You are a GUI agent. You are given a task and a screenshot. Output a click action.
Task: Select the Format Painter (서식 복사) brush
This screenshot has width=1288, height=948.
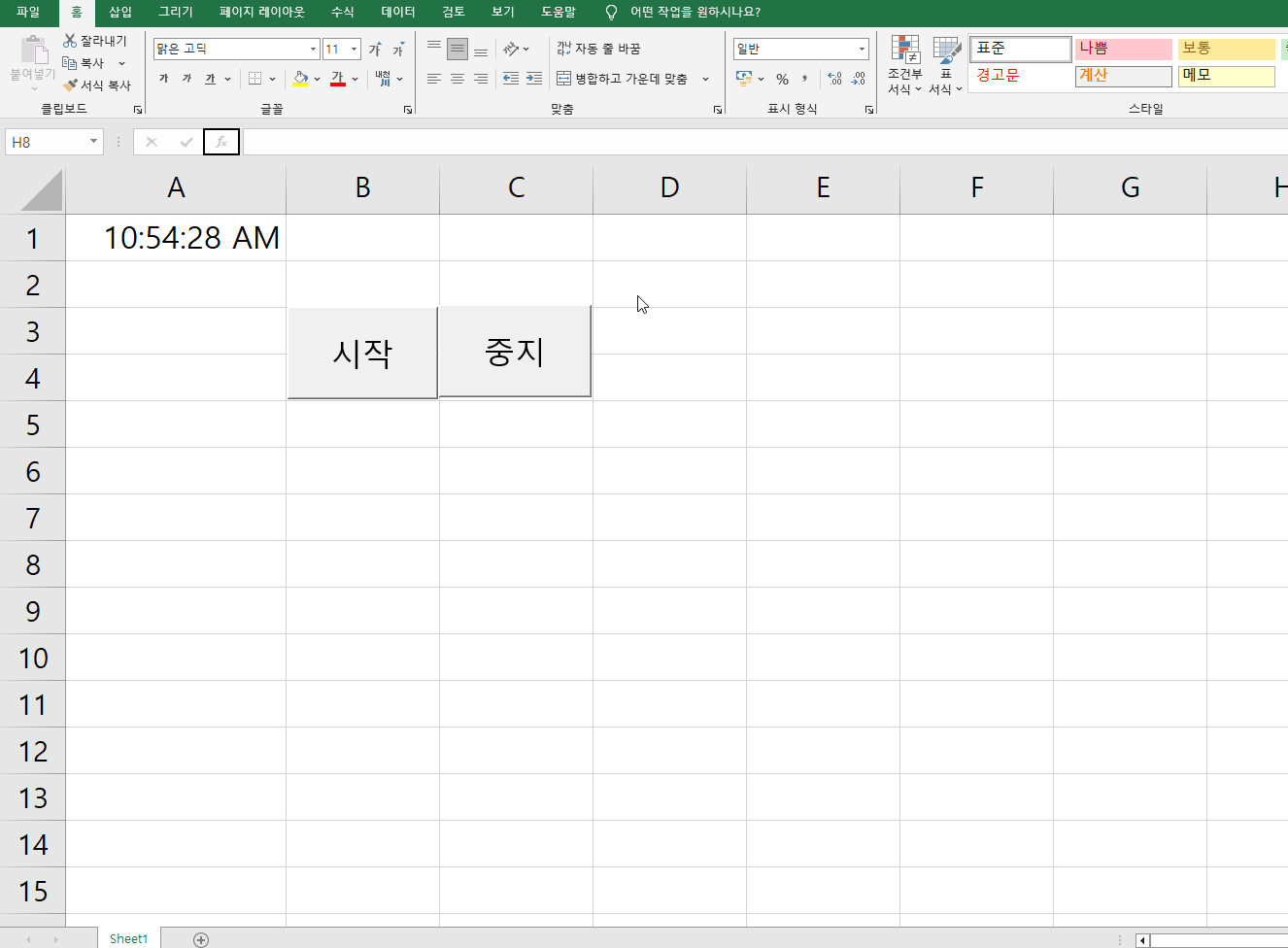pos(70,85)
